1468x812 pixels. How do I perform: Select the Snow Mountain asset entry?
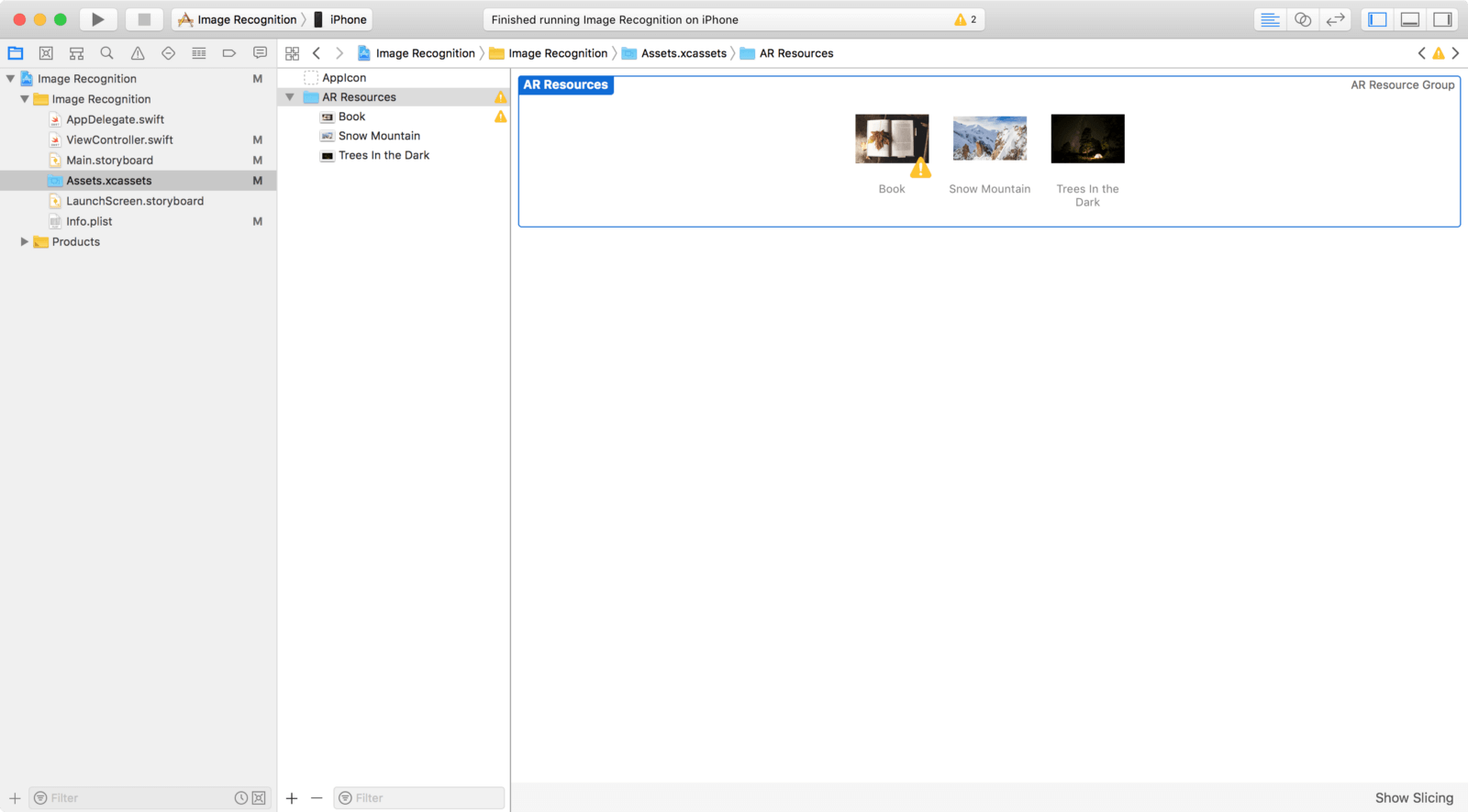tap(379, 136)
